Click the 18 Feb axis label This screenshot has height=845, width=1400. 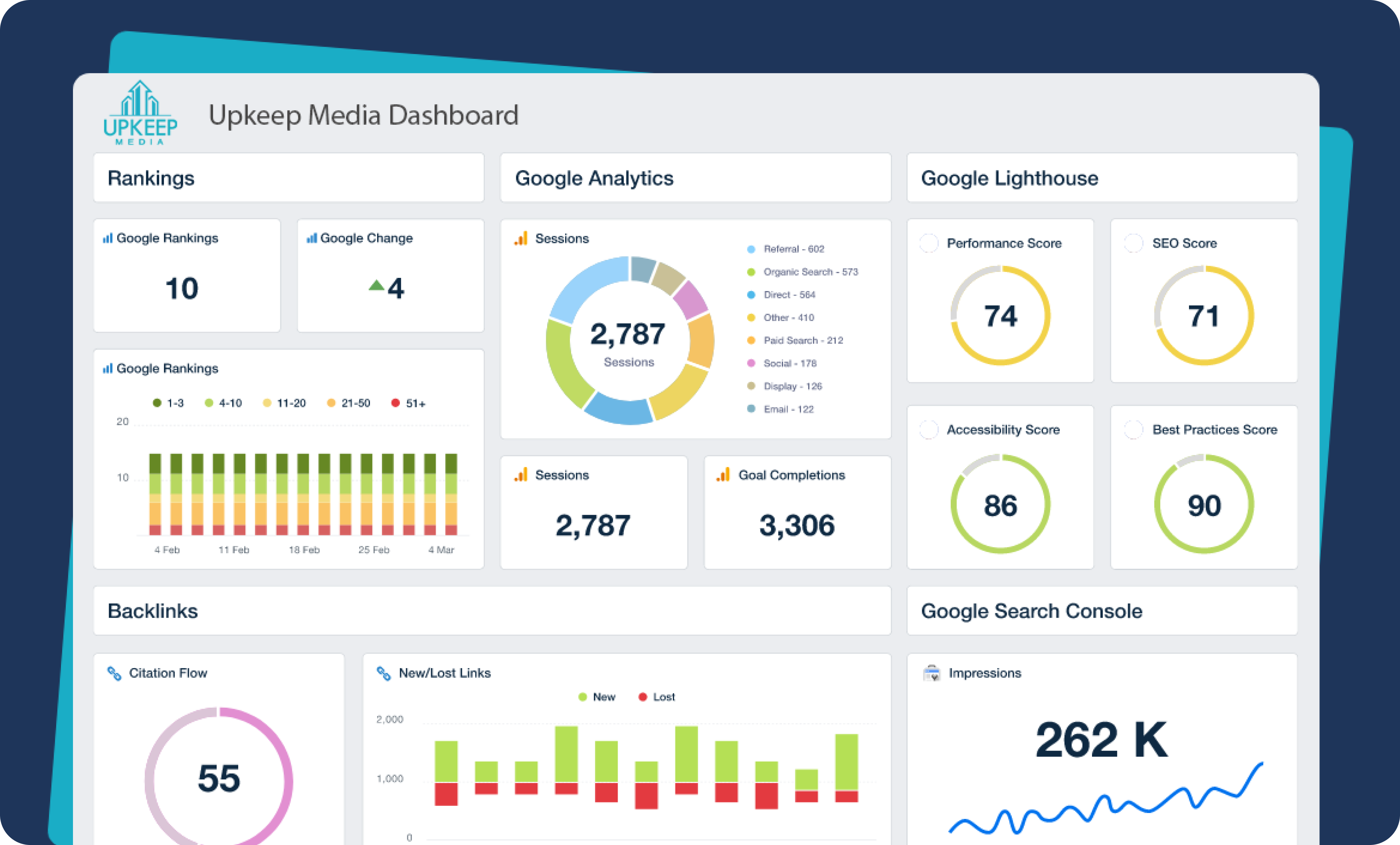(x=304, y=550)
